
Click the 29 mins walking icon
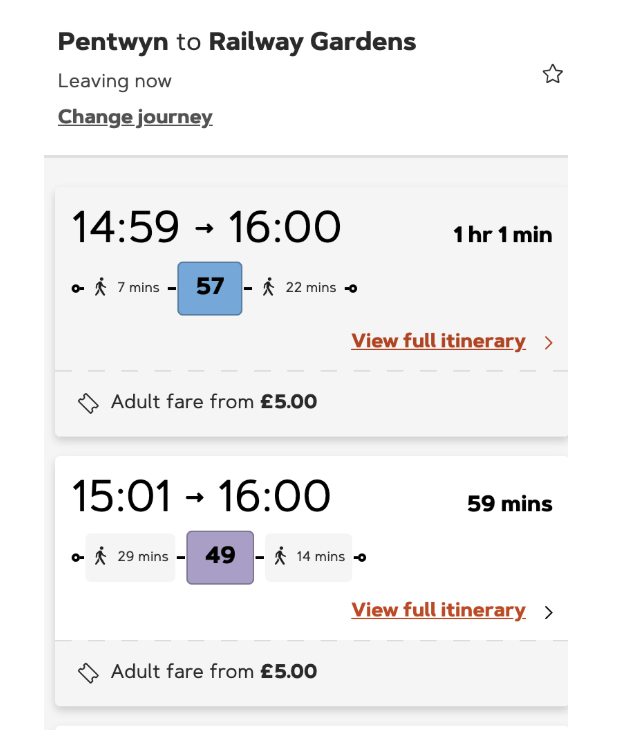click(100, 557)
